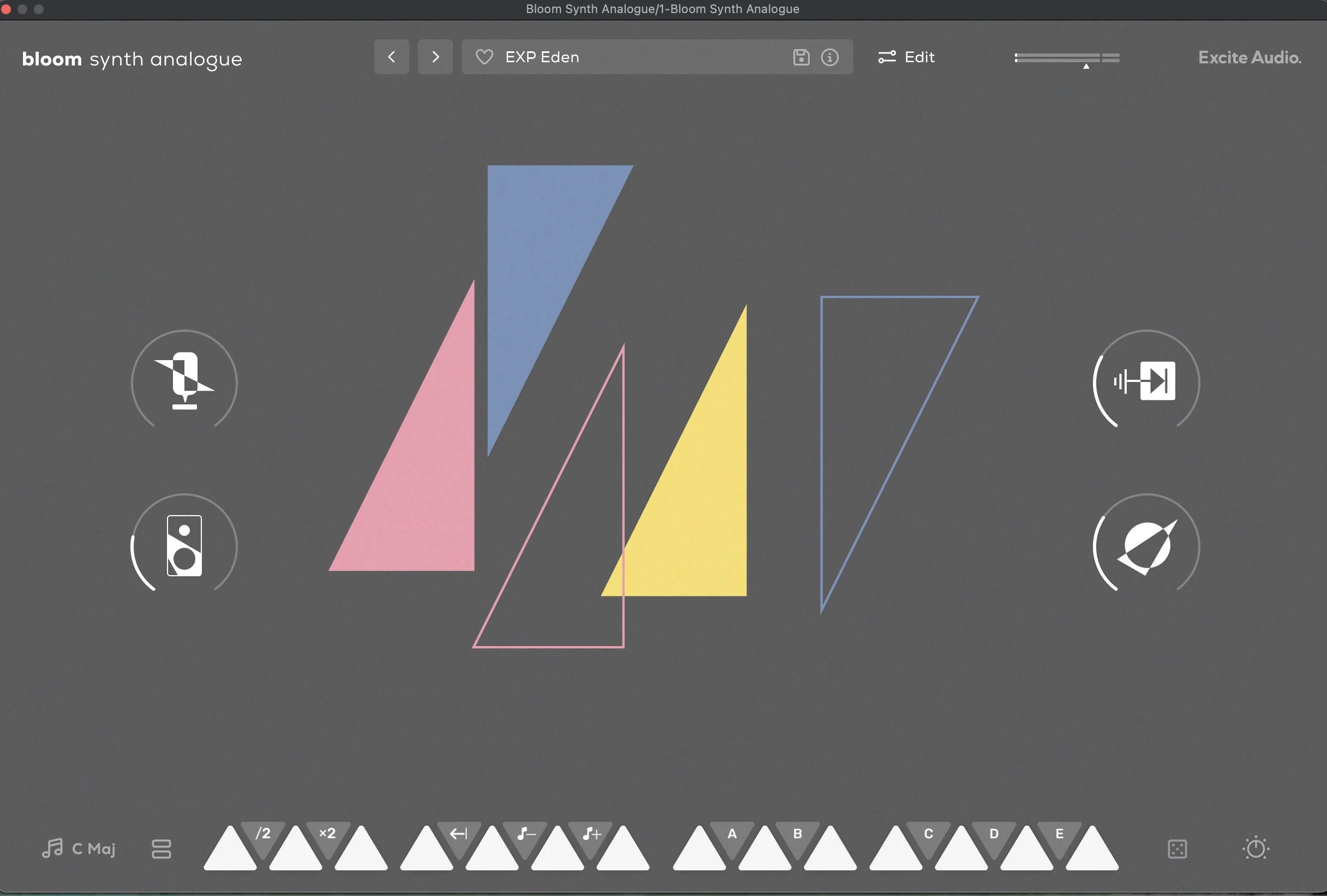Viewport: 1327px width, 896px height.
Task: Open the Edit view
Action: (906, 57)
